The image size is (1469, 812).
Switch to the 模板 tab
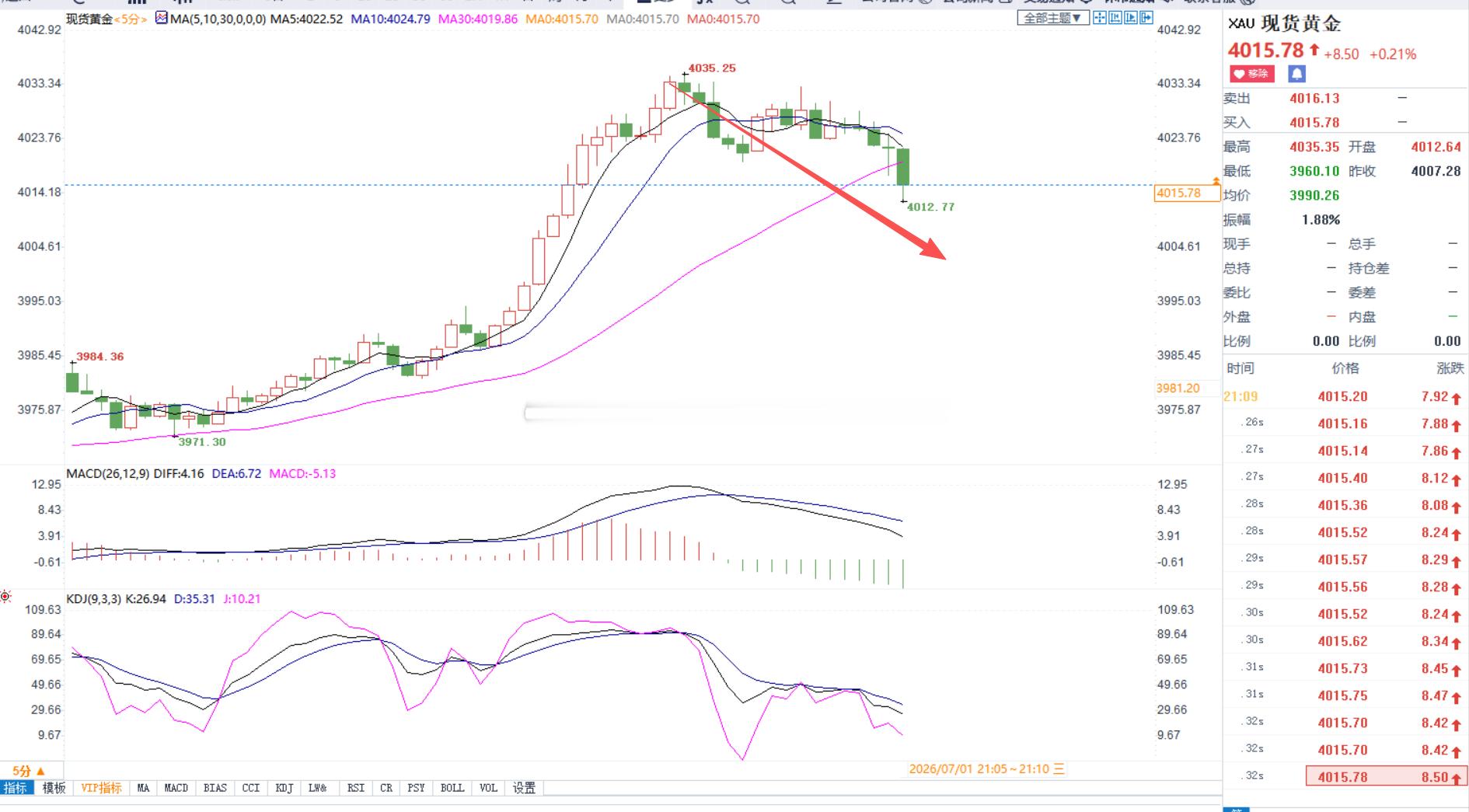tap(54, 788)
